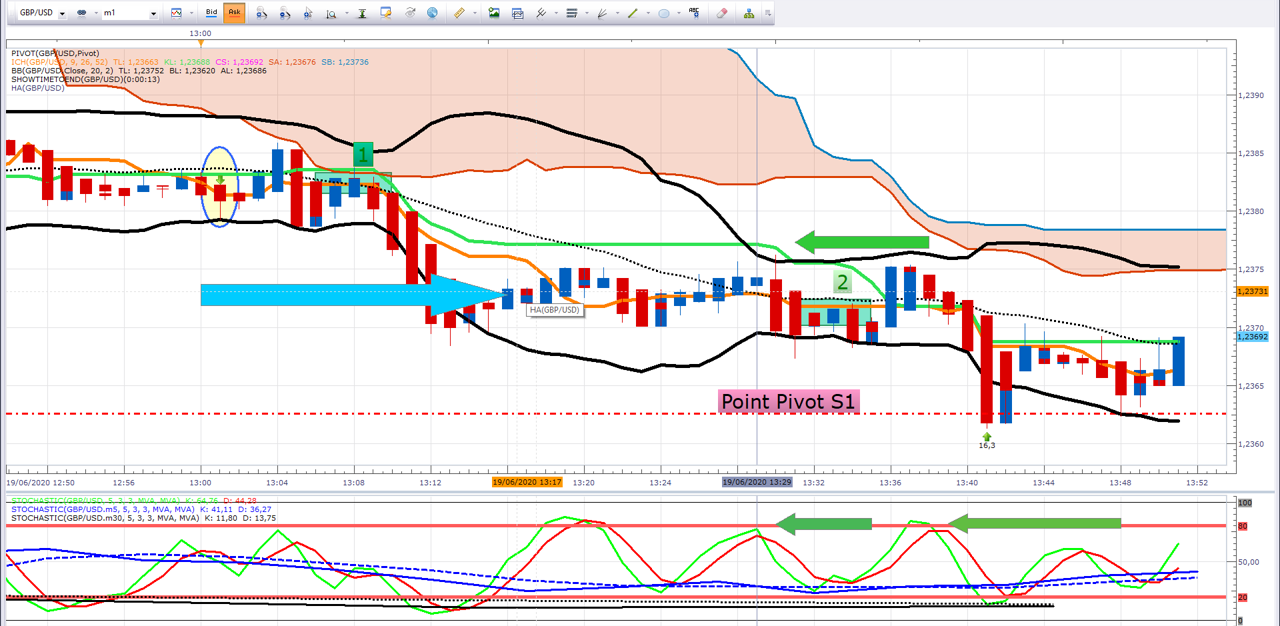
Task: Click the magnifier zoom mode icon
Action: point(330,14)
